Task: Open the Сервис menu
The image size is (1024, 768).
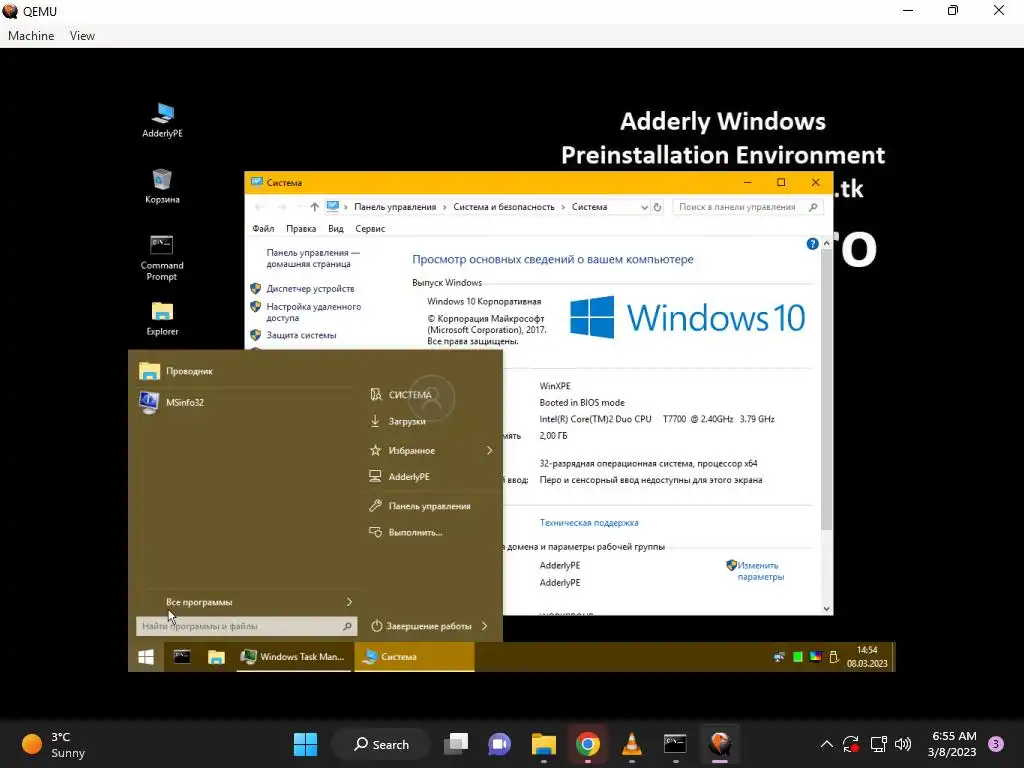Action: [370, 229]
